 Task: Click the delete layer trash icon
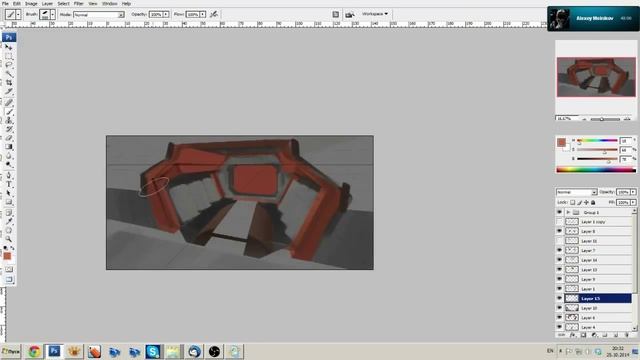(627, 335)
